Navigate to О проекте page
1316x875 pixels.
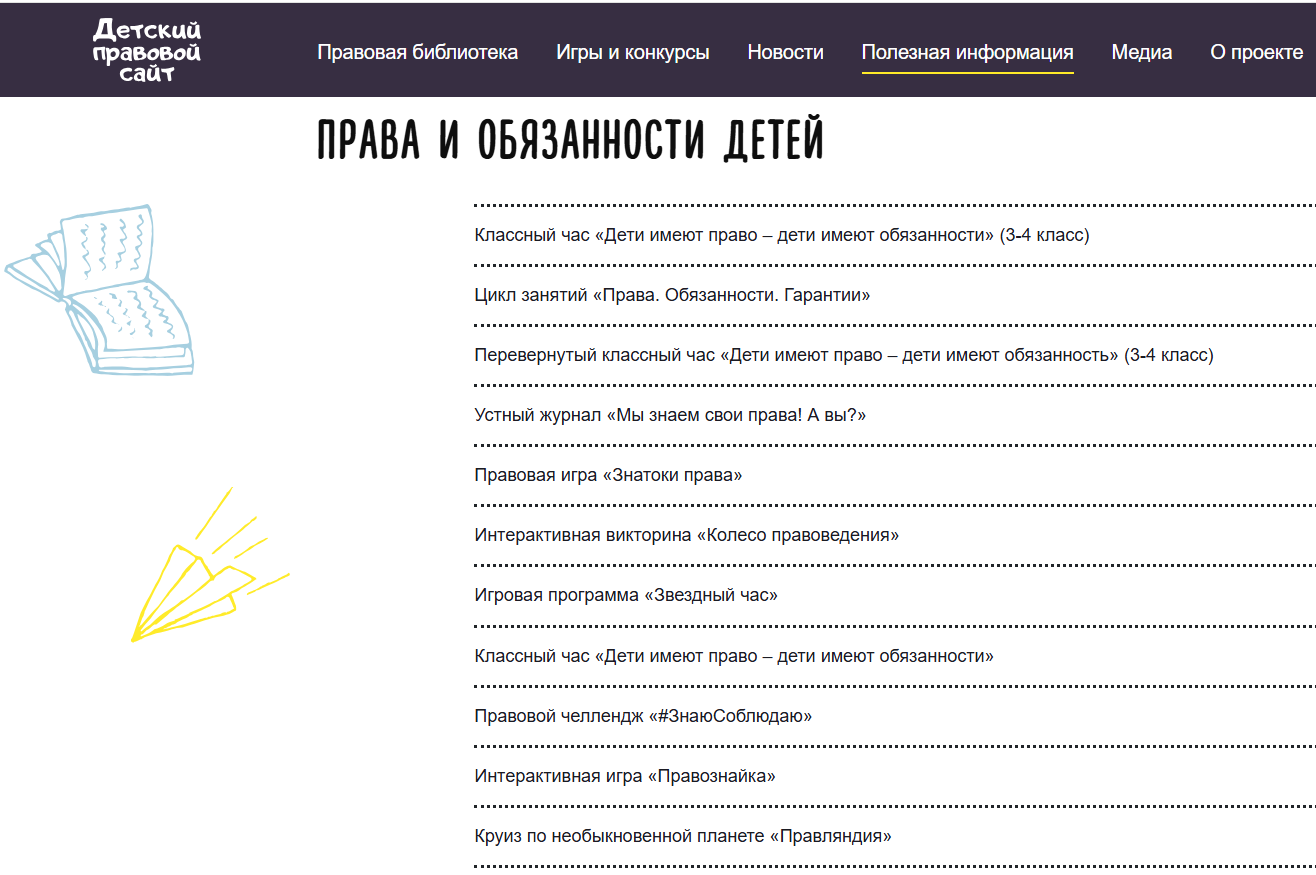(x=1256, y=52)
